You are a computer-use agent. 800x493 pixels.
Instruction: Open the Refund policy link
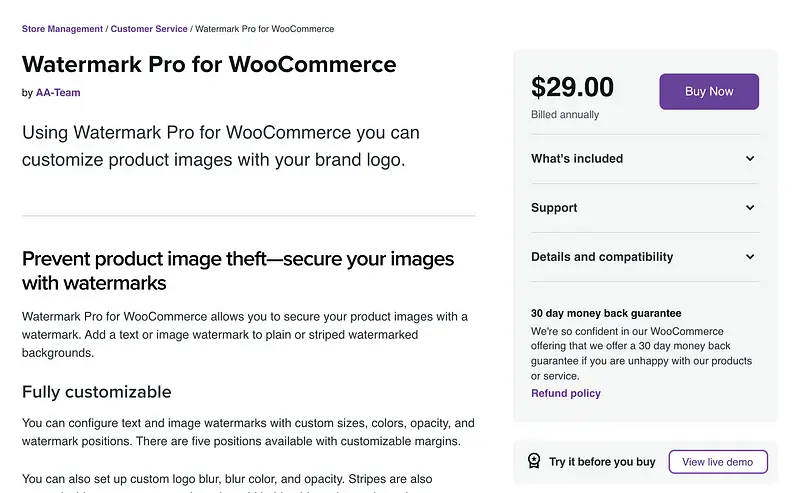pyautogui.click(x=566, y=393)
